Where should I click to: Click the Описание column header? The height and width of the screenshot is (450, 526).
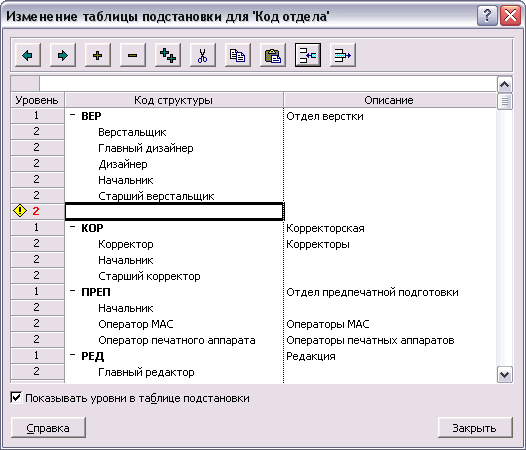(389, 100)
